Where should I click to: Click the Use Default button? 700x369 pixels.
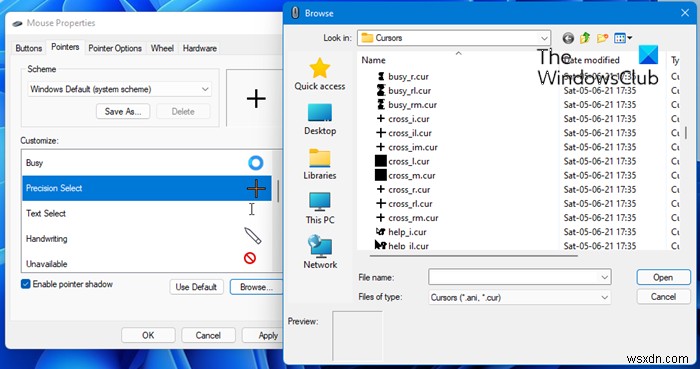click(196, 287)
